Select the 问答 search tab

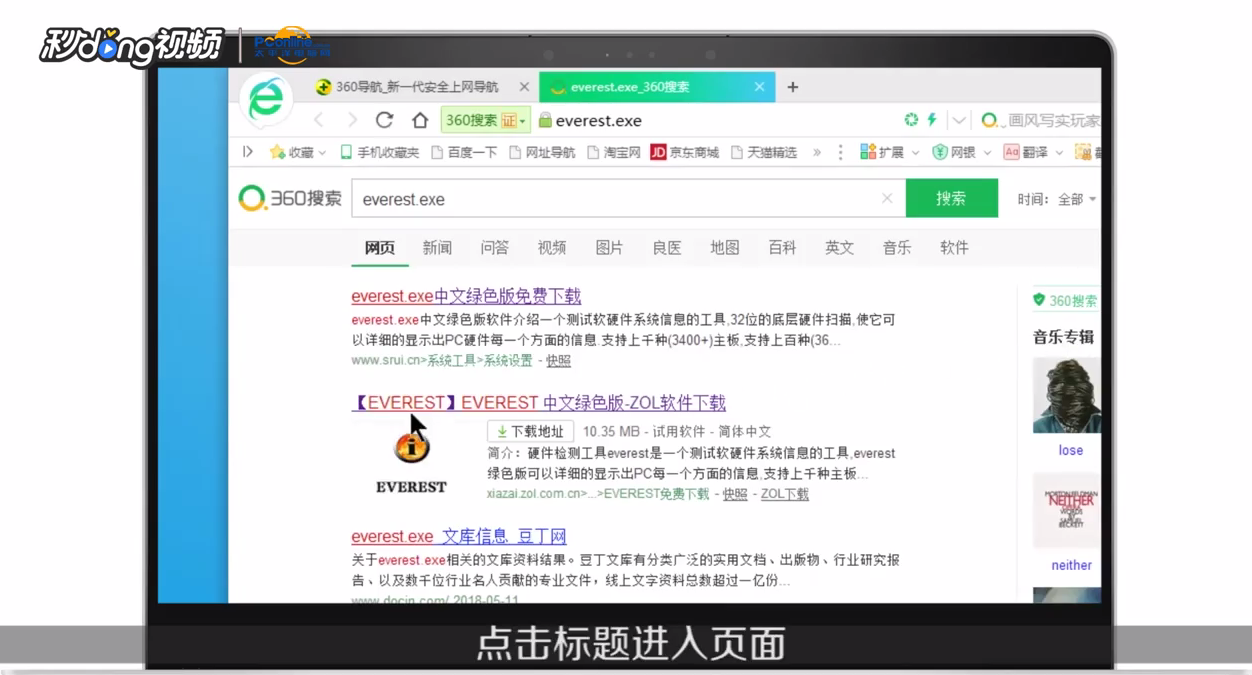coord(494,248)
